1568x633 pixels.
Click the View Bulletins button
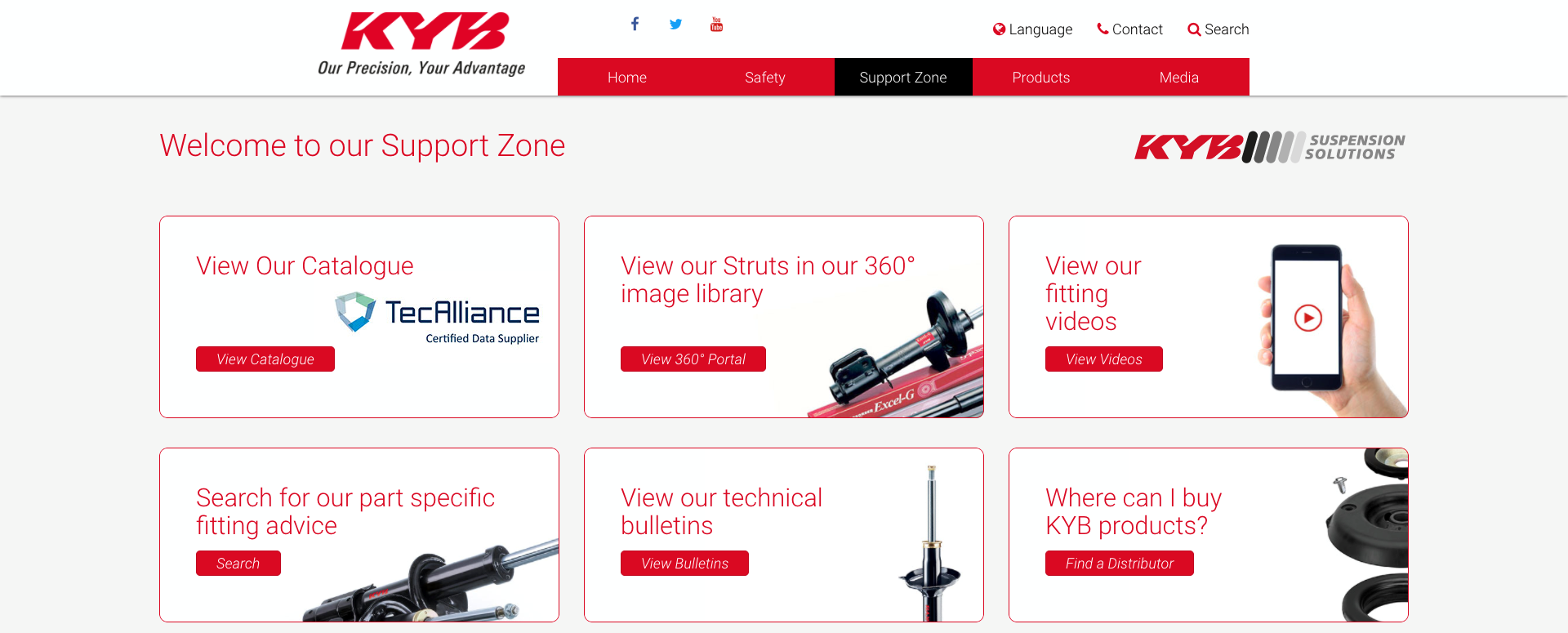click(x=684, y=564)
